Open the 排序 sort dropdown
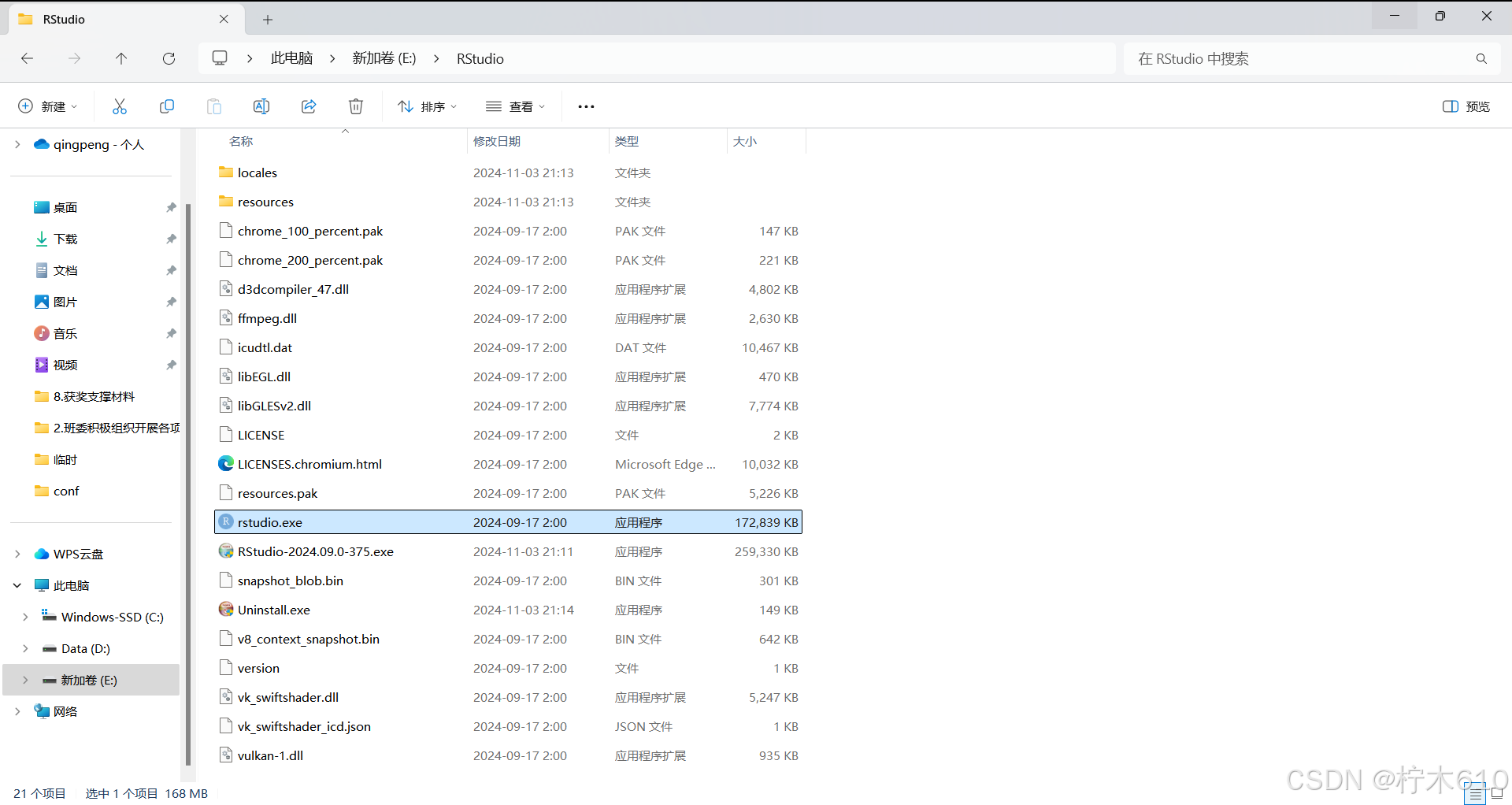Image resolution: width=1512 pixels, height=805 pixels. point(427,106)
